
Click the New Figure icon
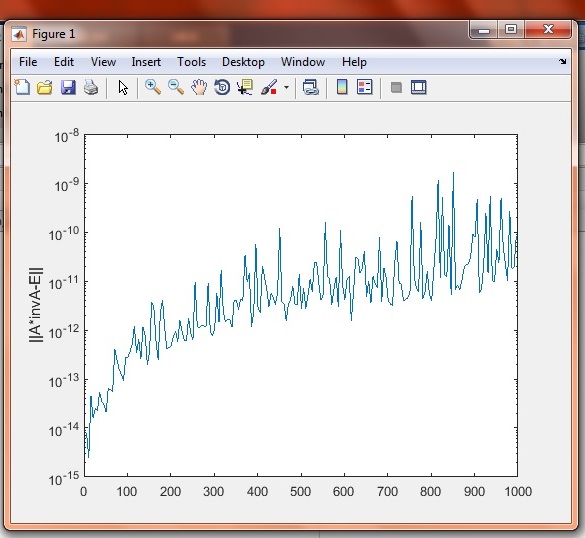click(22, 87)
